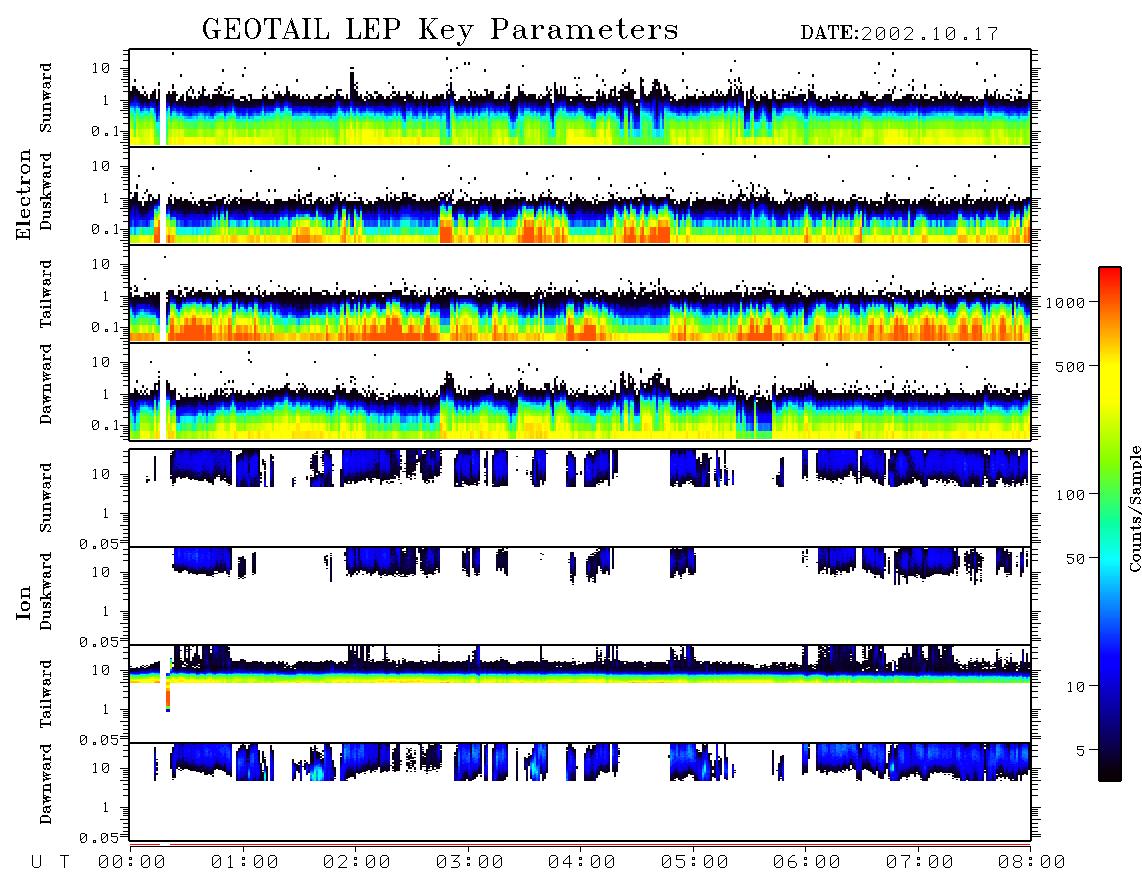The width and height of the screenshot is (1142, 880).
Task: Click the Ion "Dawnward" panel label
Action: click(45, 783)
